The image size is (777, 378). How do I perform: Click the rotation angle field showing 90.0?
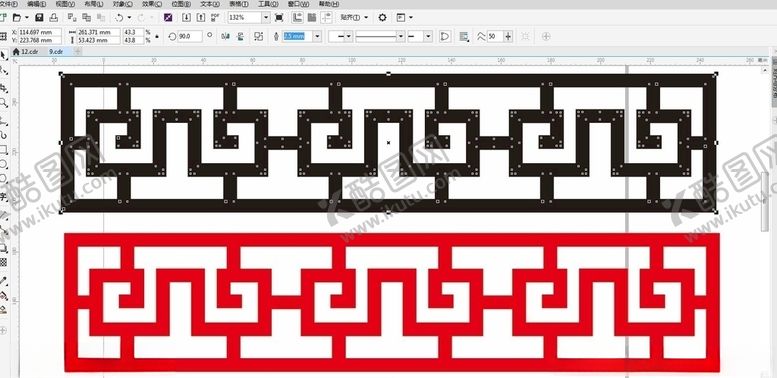pos(190,36)
